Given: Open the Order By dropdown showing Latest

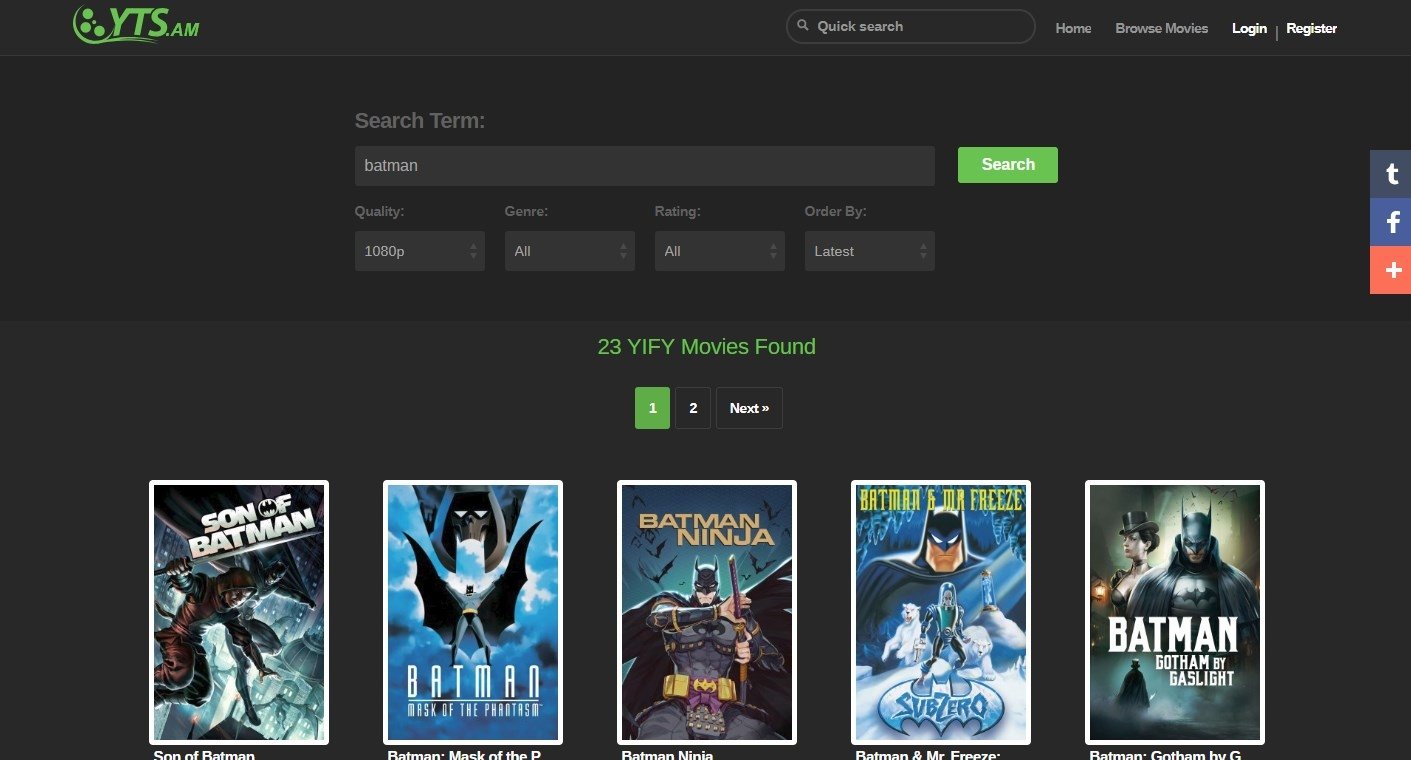Looking at the screenshot, I should (870, 251).
